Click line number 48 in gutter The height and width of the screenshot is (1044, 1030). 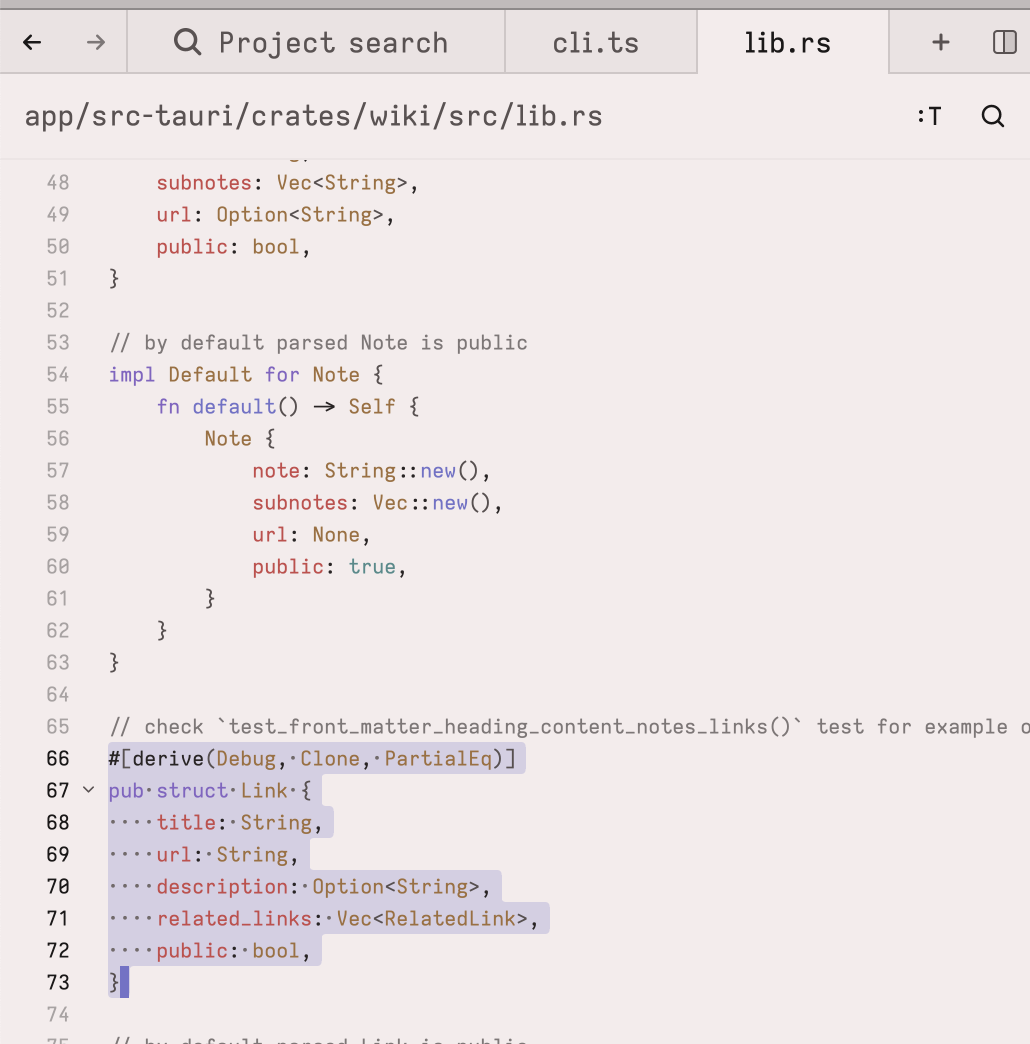(58, 182)
